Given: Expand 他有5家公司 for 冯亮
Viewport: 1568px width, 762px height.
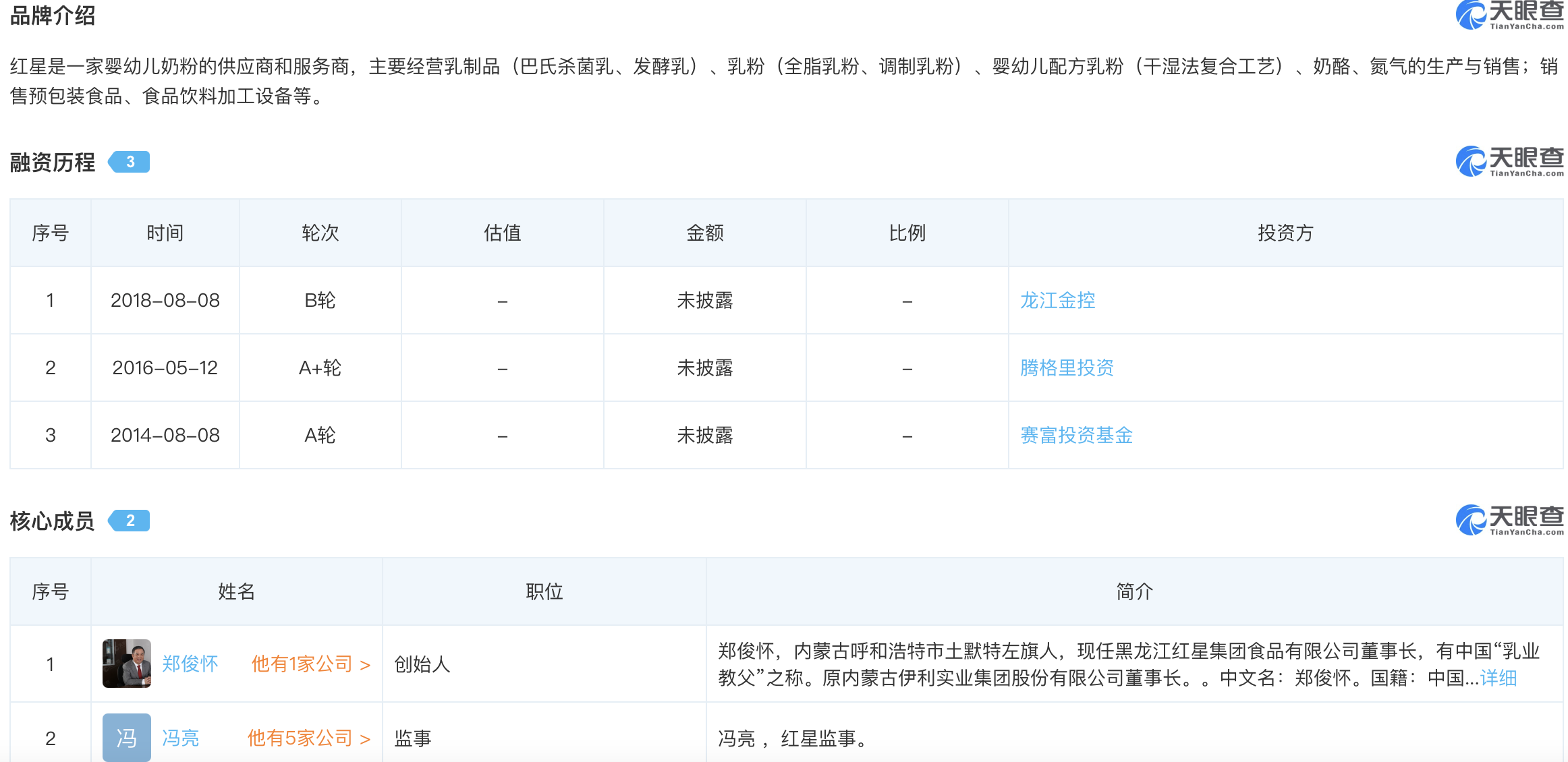Looking at the screenshot, I should [x=309, y=738].
